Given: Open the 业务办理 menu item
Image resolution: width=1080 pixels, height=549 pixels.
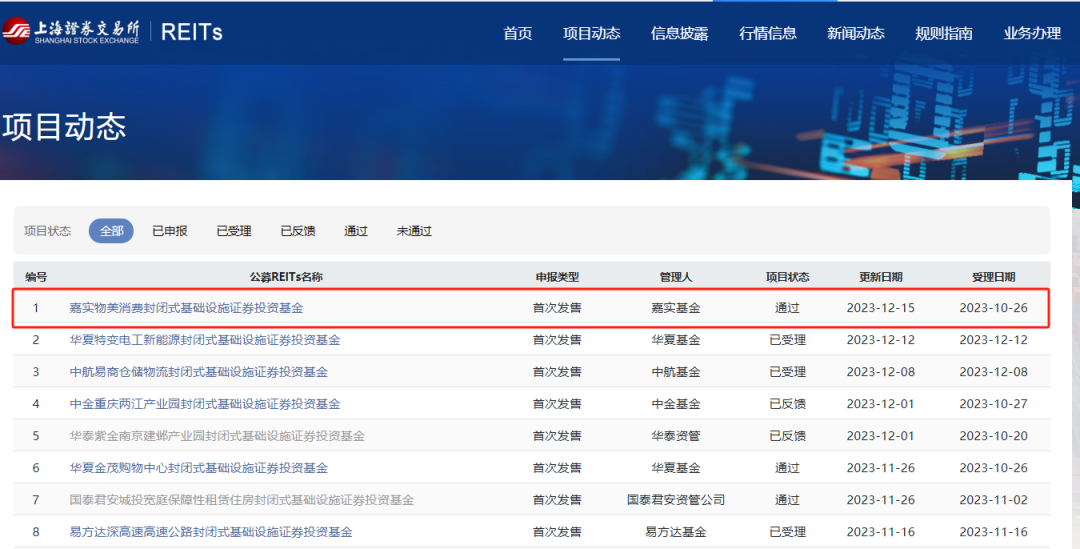Looking at the screenshot, I should click(x=1032, y=33).
